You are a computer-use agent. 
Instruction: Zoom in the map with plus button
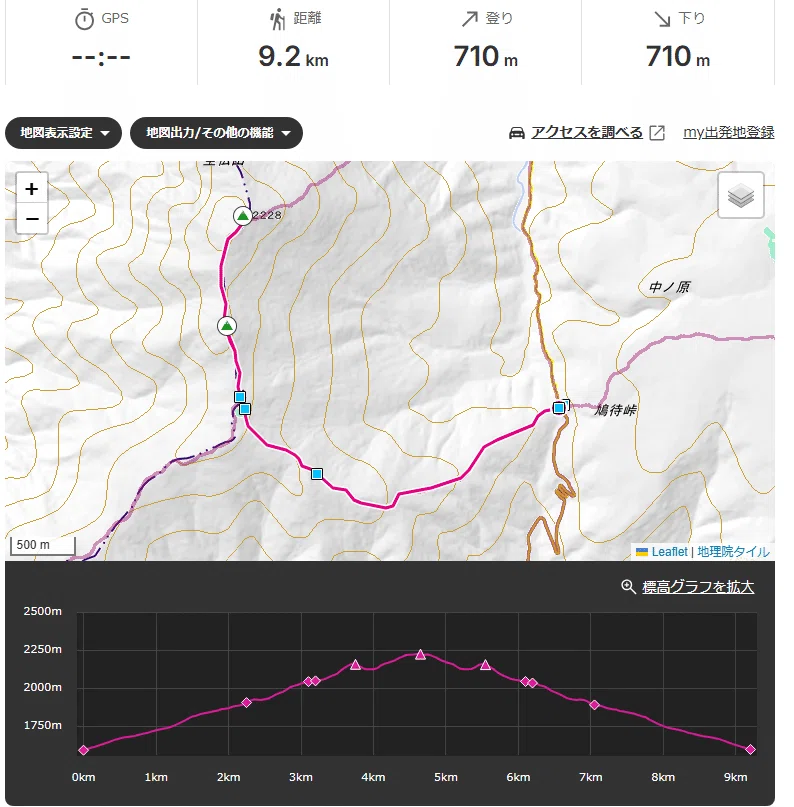(32, 189)
